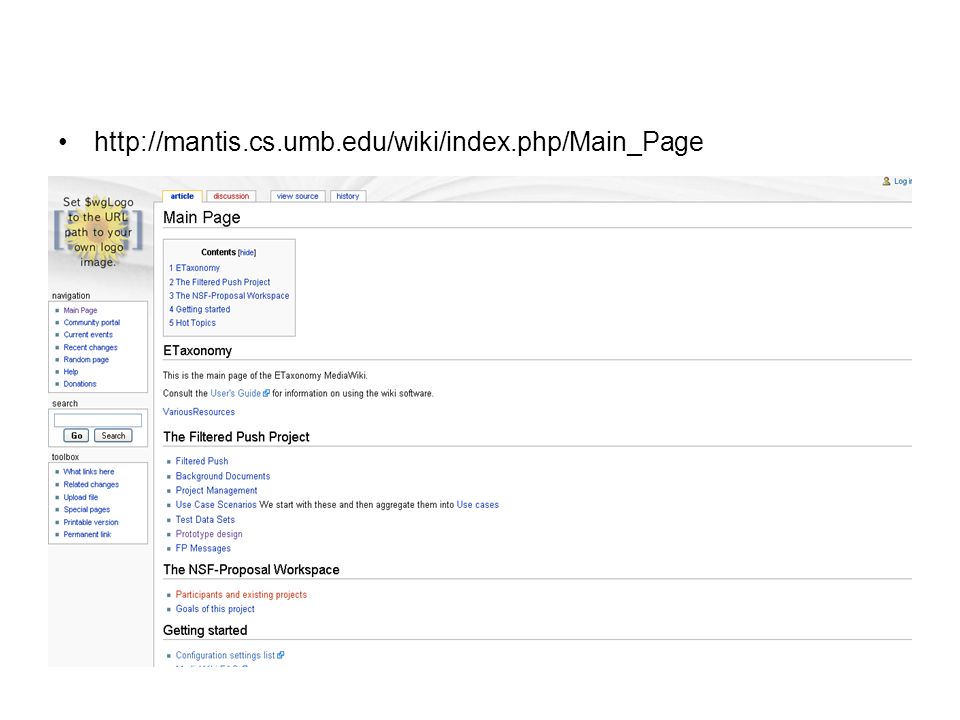The height and width of the screenshot is (720, 960).
Task: Open Background Documents link
Action: point(223,476)
